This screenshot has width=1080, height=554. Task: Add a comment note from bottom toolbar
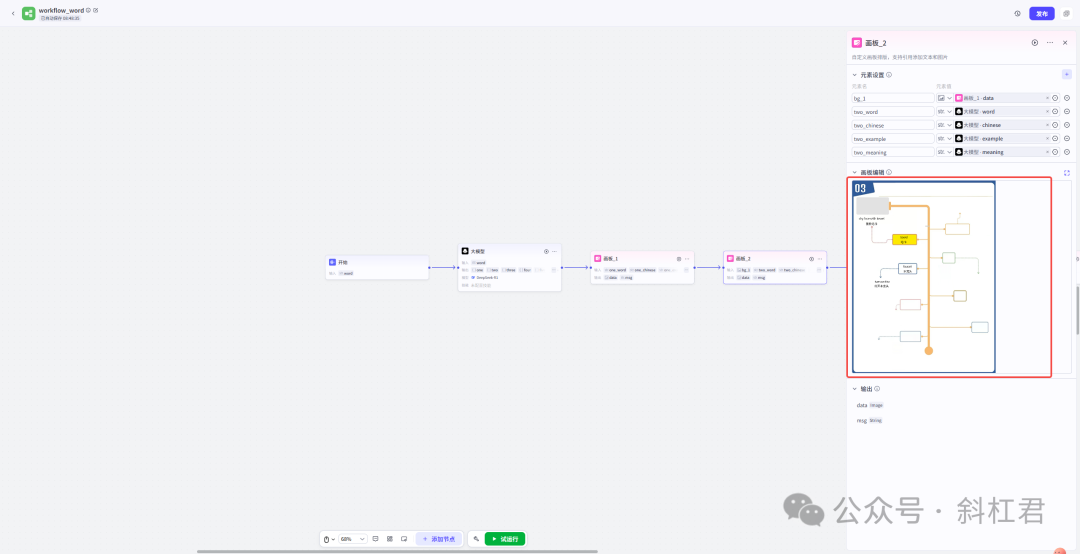(x=375, y=539)
